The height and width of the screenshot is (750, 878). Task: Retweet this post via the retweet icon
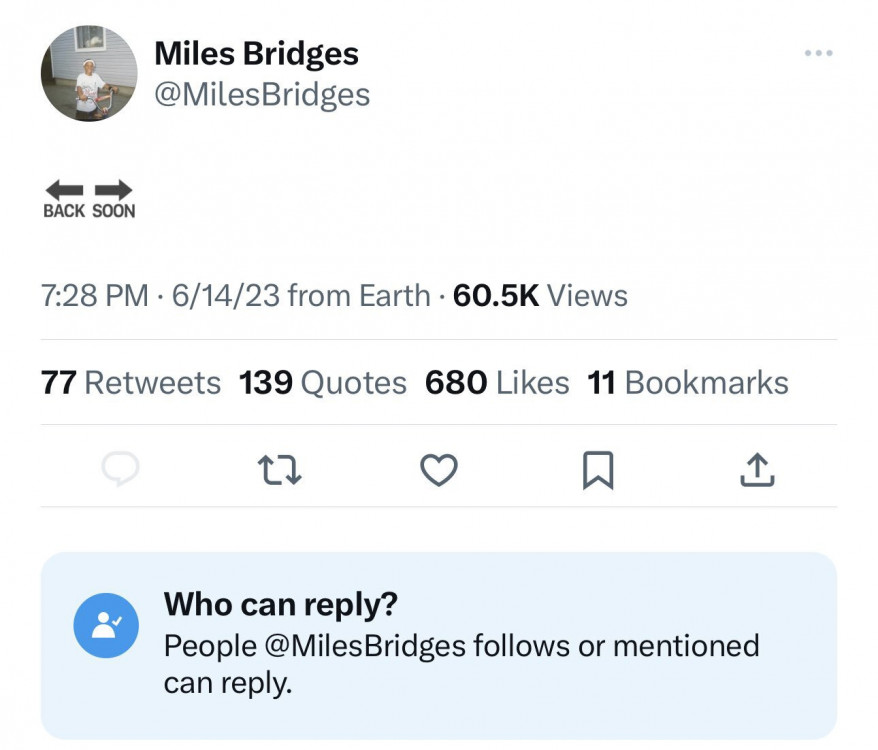tap(279, 469)
